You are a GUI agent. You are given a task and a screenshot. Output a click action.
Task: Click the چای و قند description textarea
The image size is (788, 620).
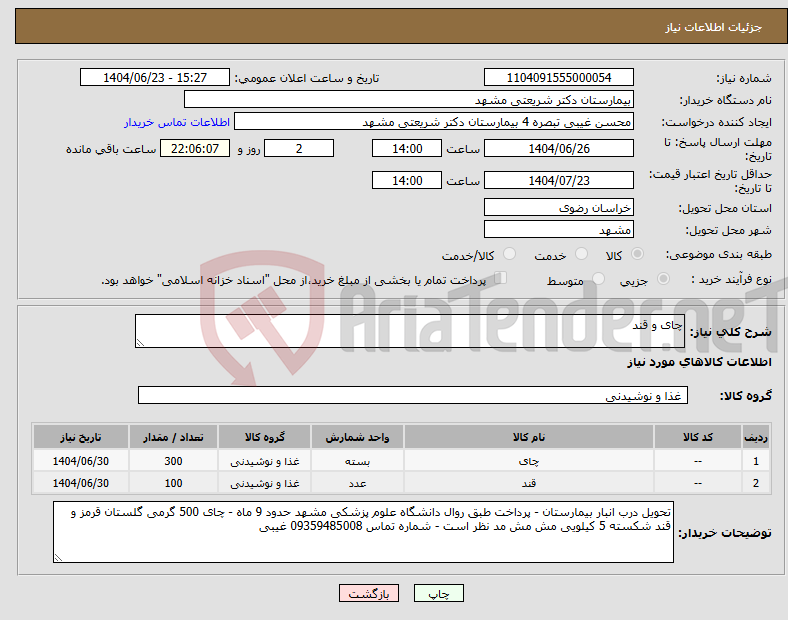pyautogui.click(x=410, y=331)
